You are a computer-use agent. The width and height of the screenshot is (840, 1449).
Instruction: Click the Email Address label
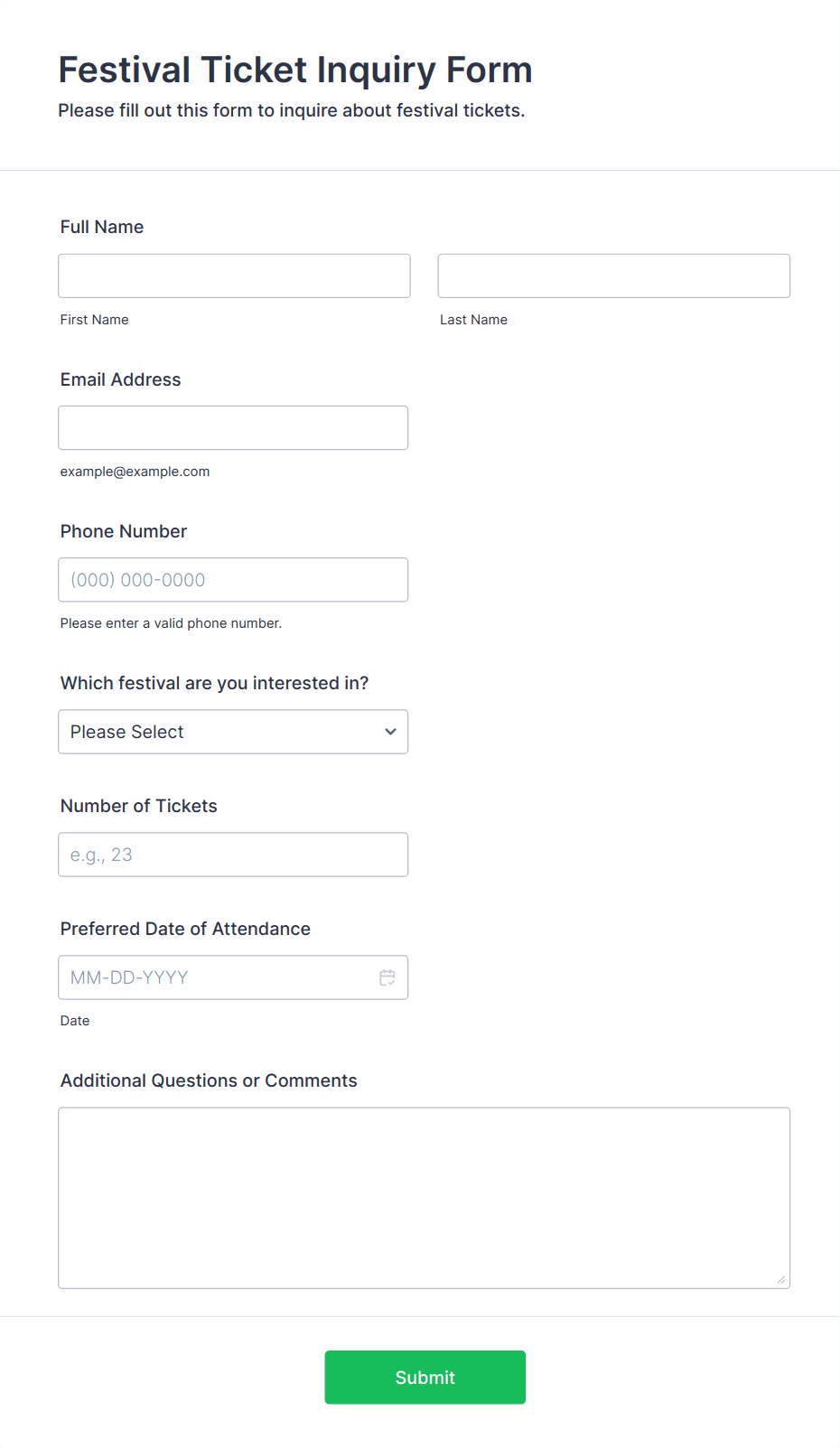120,379
